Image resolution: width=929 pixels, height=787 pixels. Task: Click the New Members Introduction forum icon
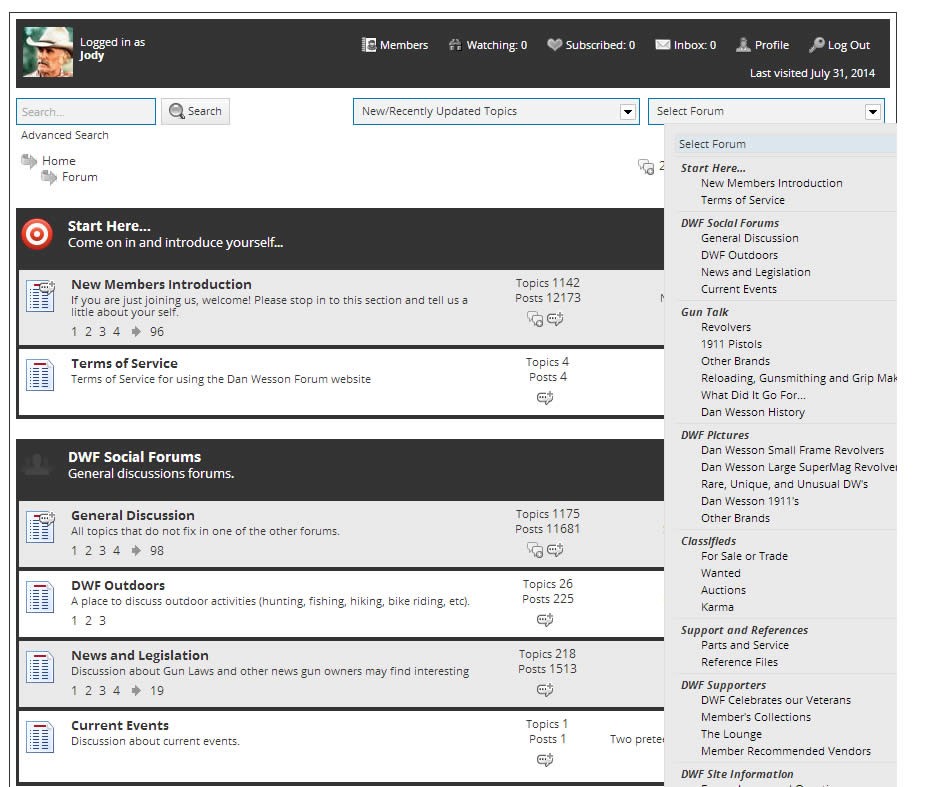[40, 296]
